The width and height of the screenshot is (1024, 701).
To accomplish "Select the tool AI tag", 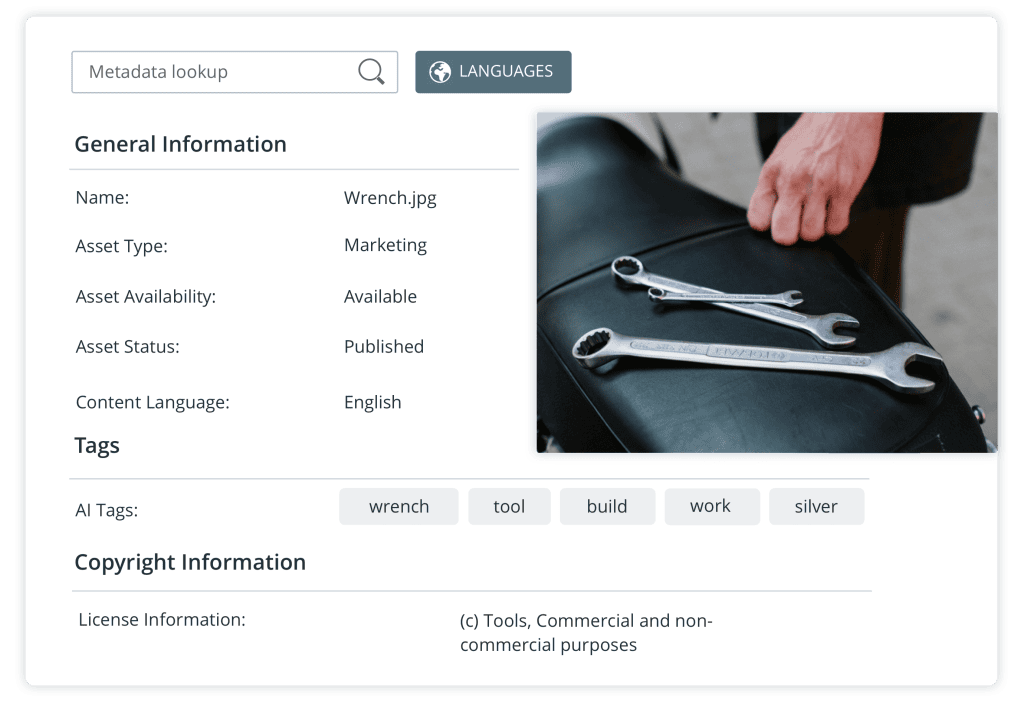I will pyautogui.click(x=509, y=506).
